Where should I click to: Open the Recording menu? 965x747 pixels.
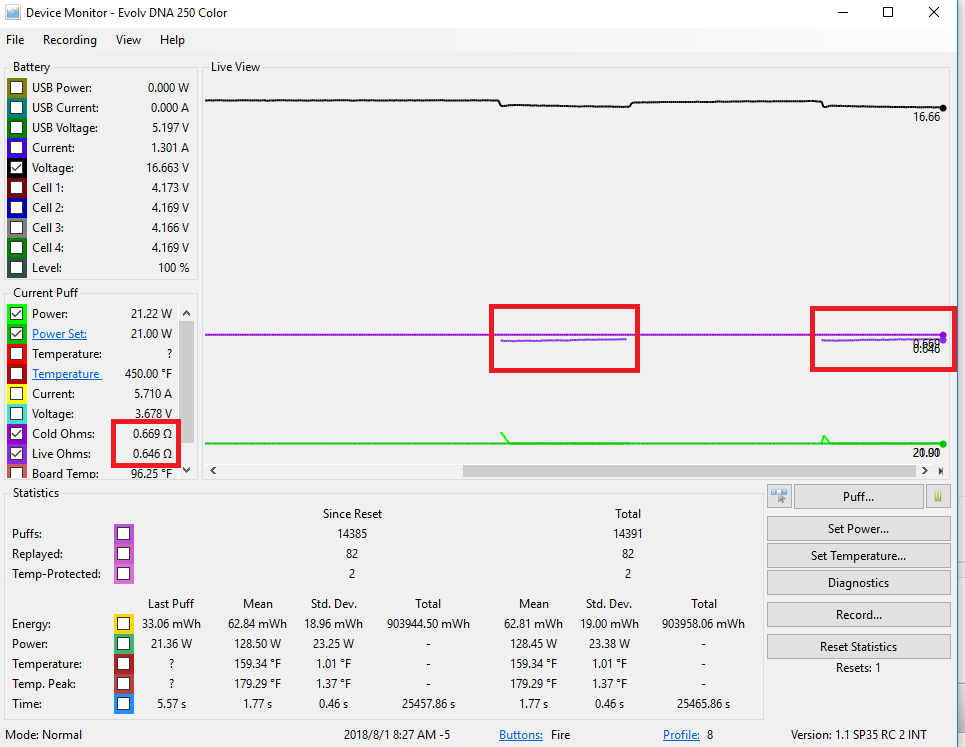pos(70,40)
